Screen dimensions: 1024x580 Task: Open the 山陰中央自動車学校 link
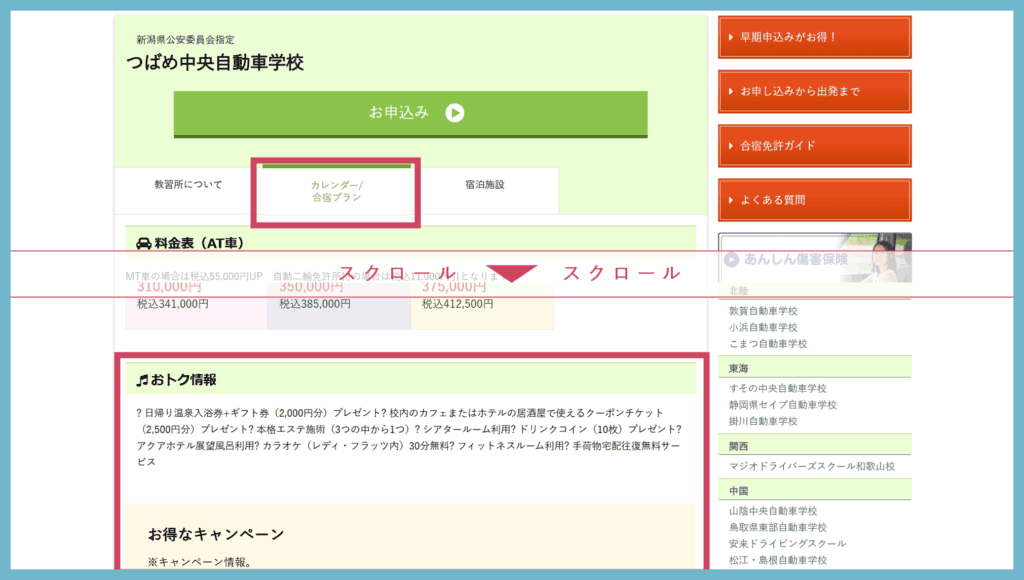pyautogui.click(x=773, y=511)
